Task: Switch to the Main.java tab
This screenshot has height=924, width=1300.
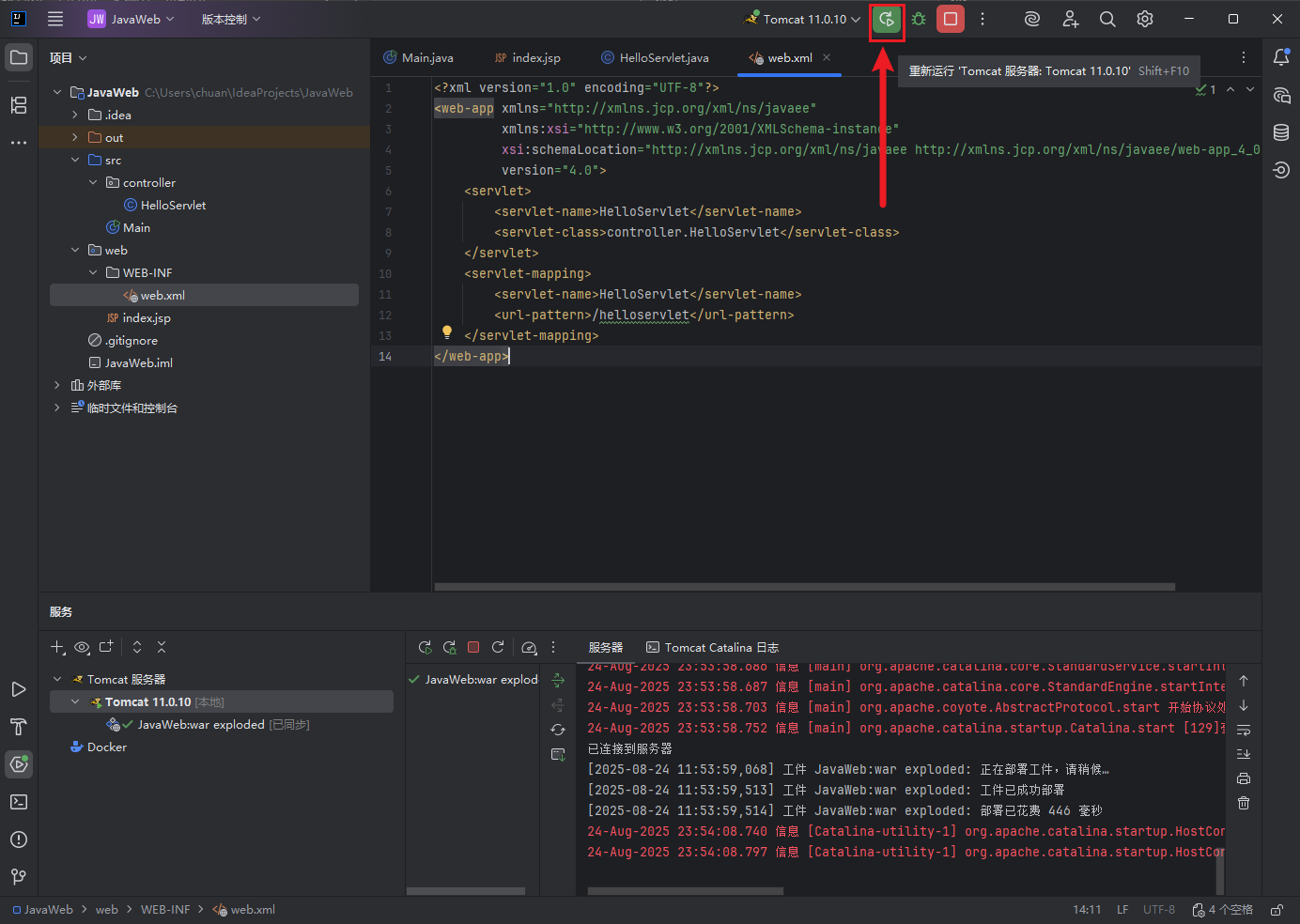Action: [419, 57]
